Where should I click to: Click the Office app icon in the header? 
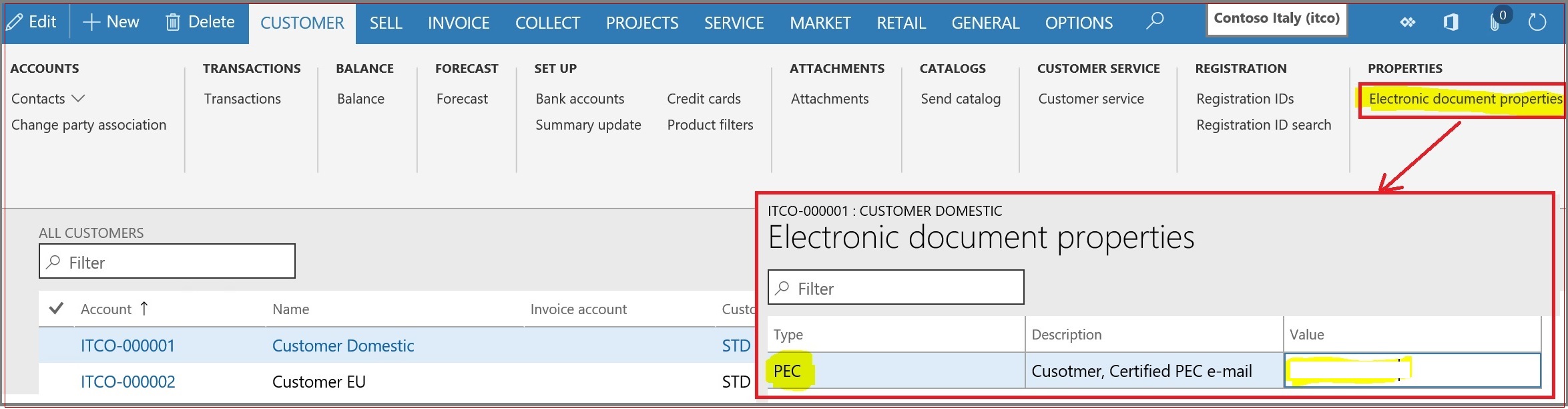tap(1450, 23)
